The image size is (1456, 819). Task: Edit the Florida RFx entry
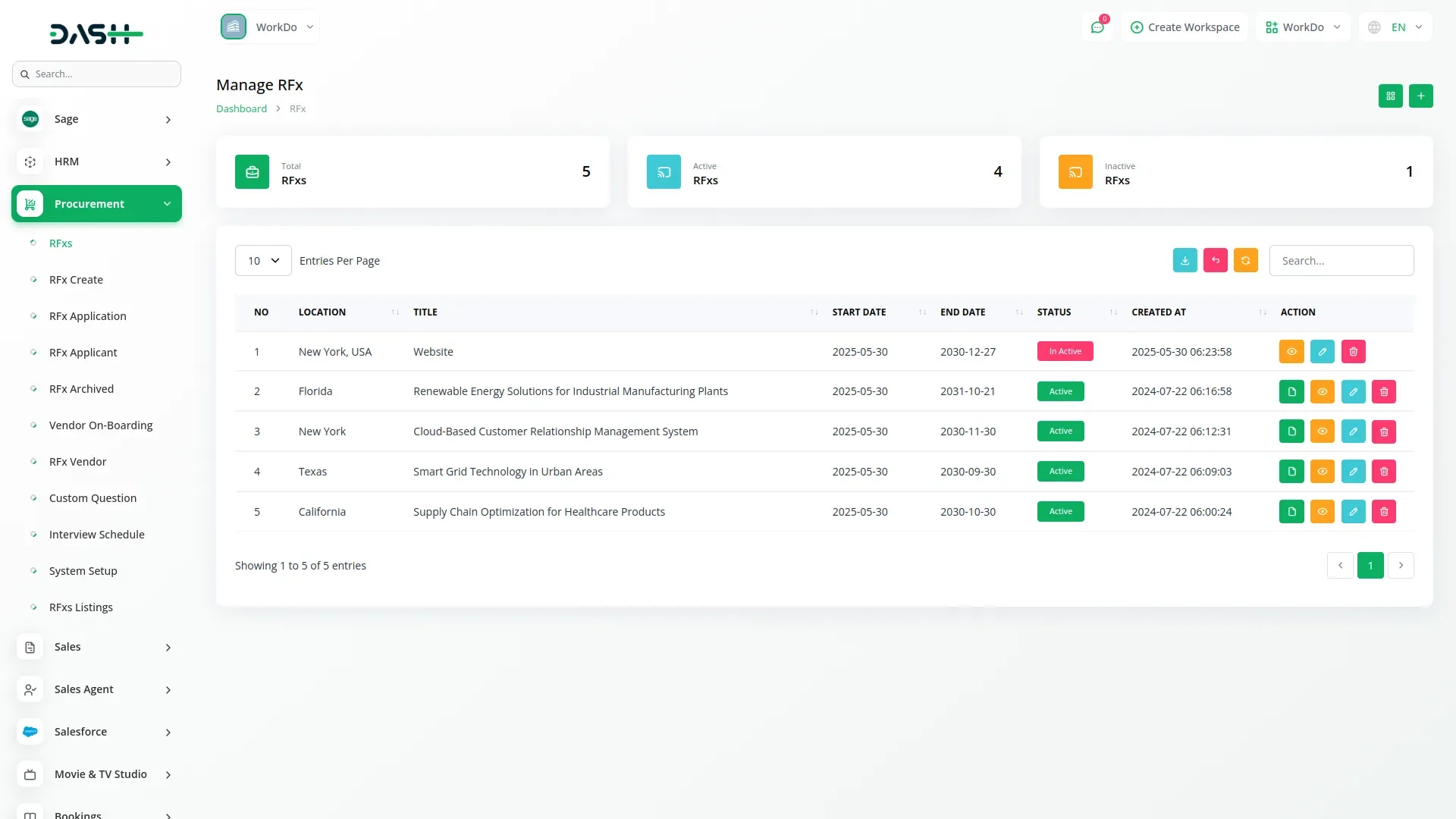[1353, 391]
